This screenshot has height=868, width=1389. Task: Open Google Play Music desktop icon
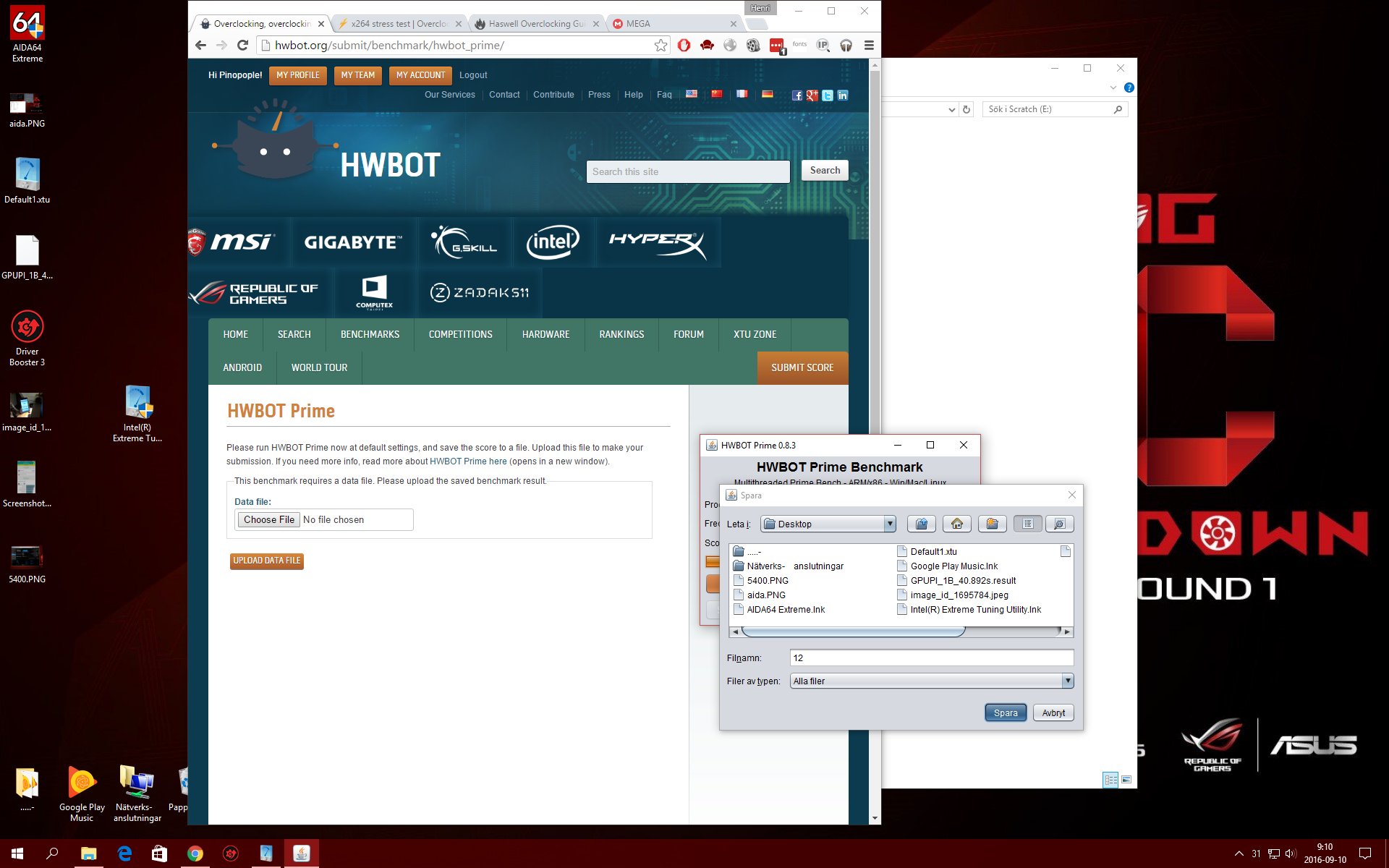click(x=82, y=793)
